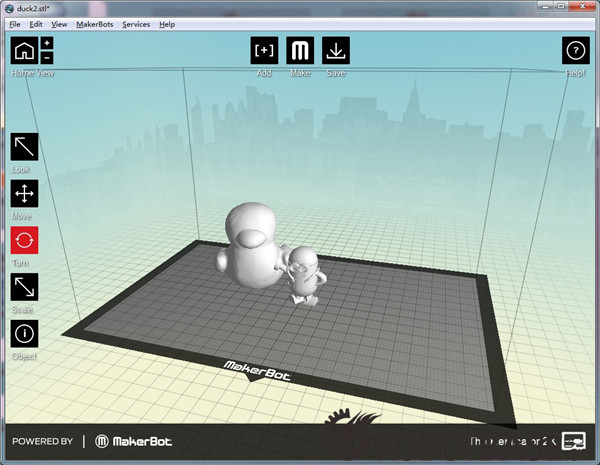Screen dimensions: 600x465
Task: Click the Home View icon
Action: (24, 50)
